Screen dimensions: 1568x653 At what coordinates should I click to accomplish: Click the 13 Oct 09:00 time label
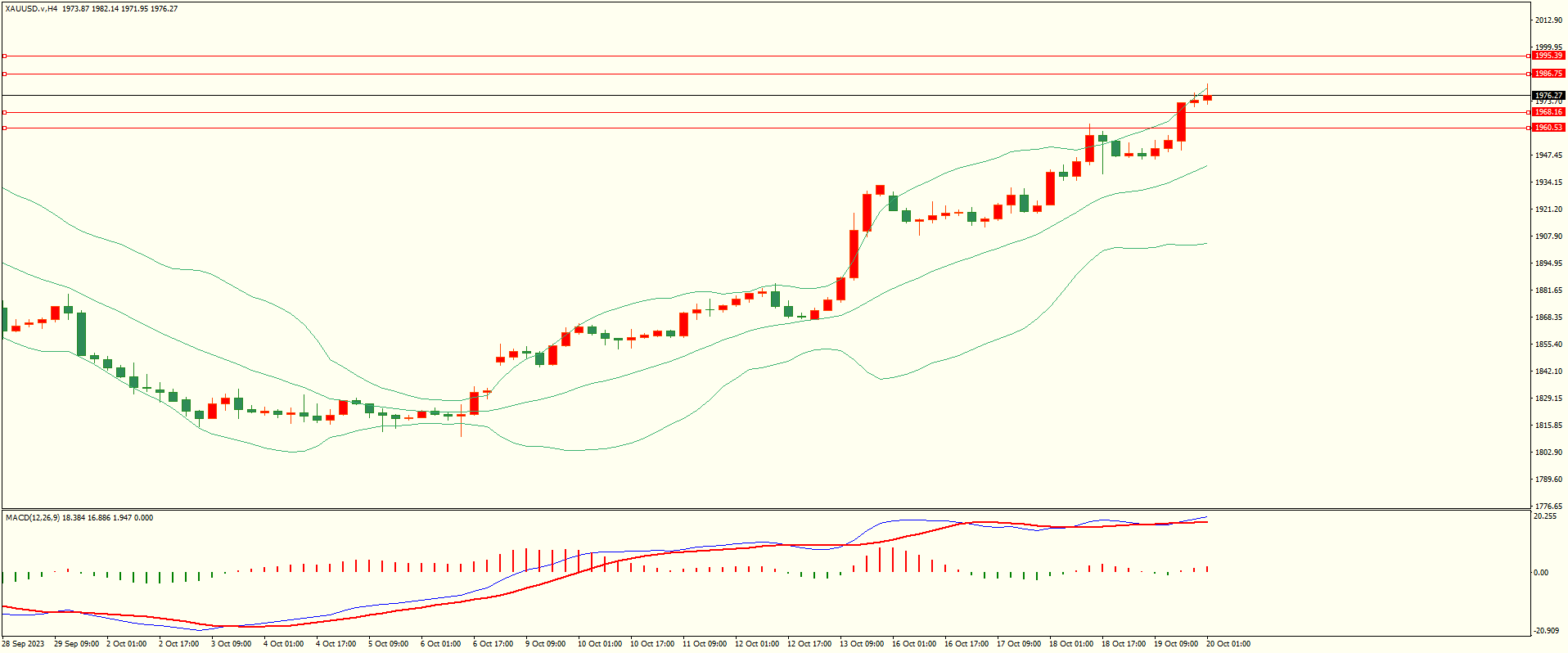[862, 644]
